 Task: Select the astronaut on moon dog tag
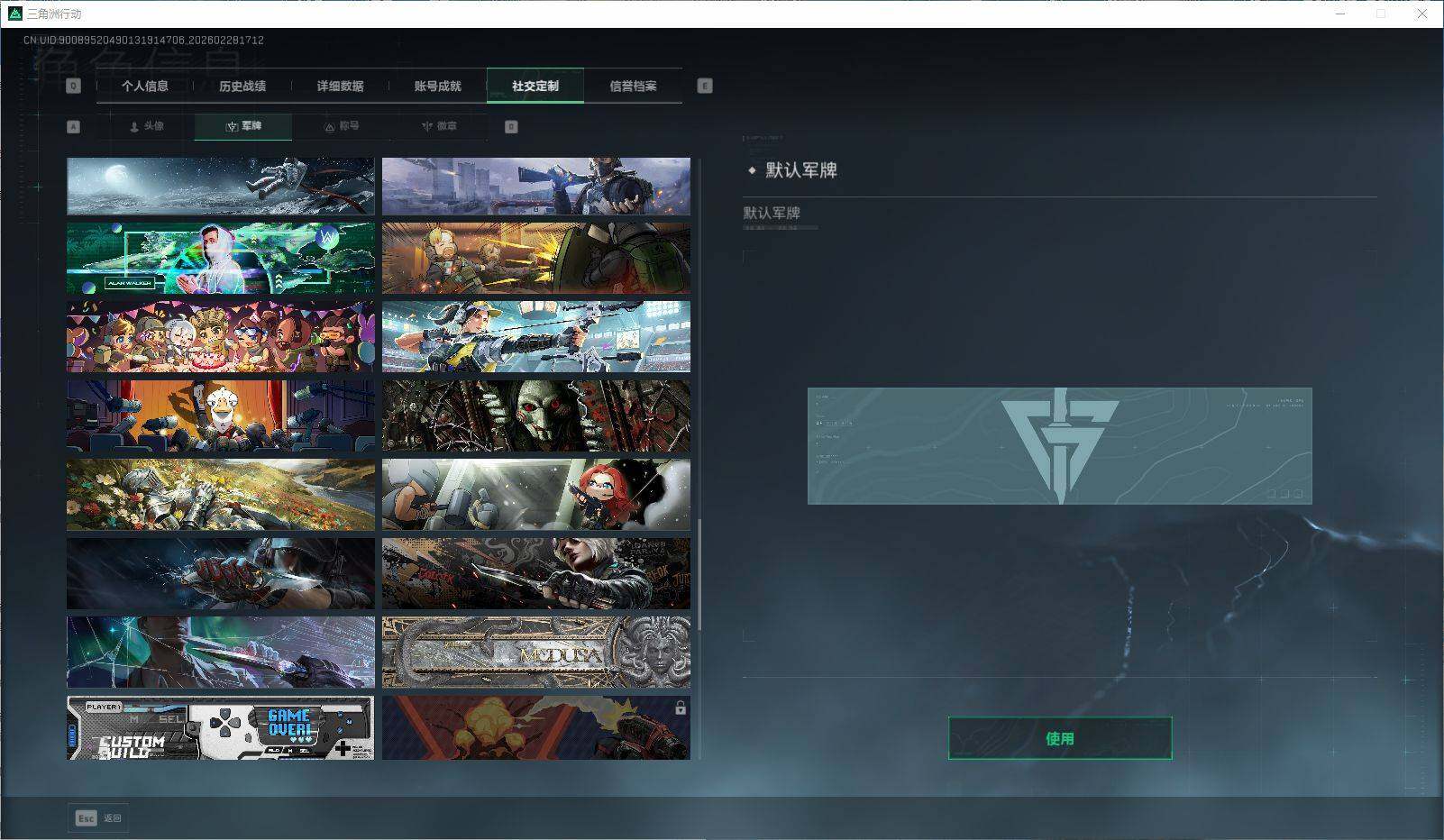click(x=221, y=187)
